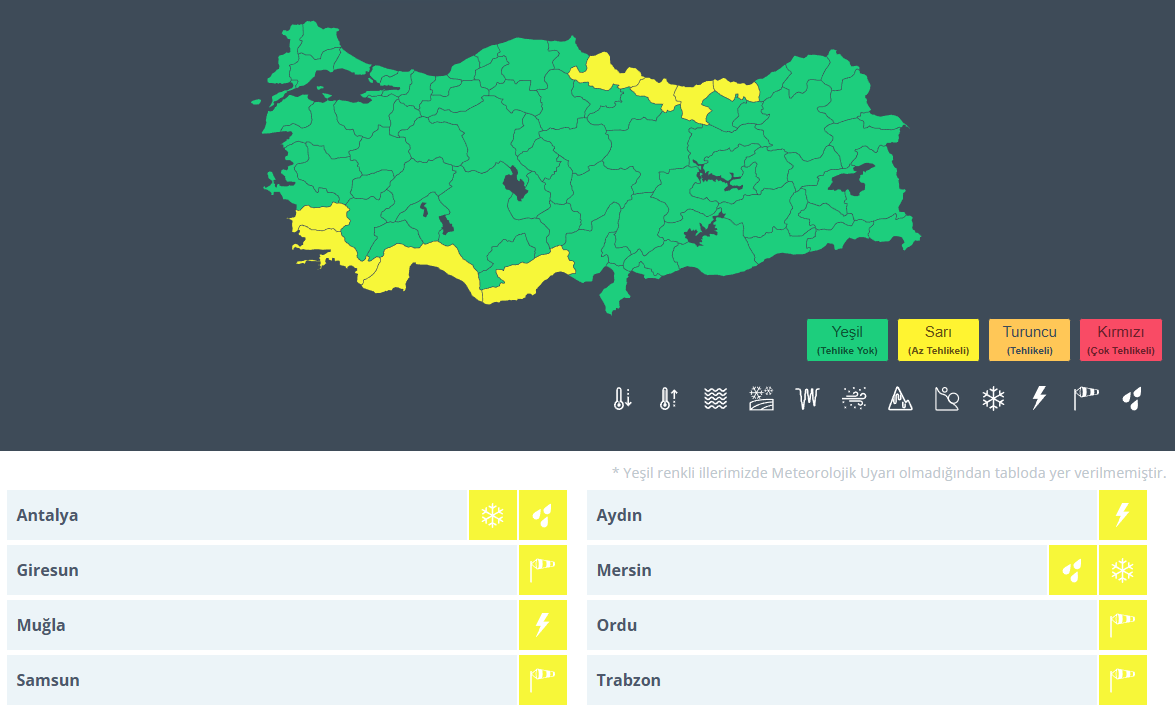Select the fog waves filter icon
1175x710 pixels.
(714, 399)
